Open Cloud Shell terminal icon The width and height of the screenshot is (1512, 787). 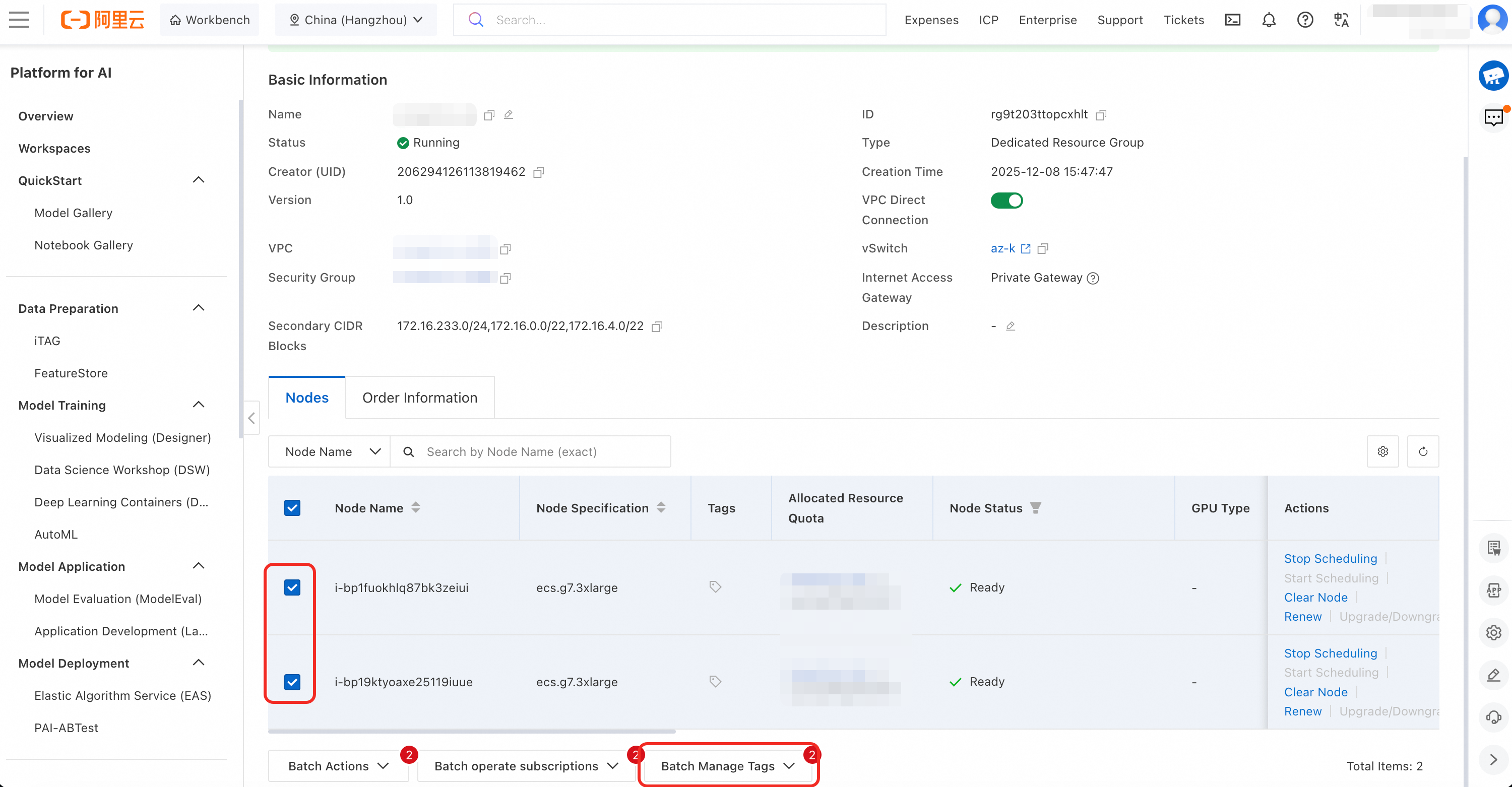point(1232,20)
